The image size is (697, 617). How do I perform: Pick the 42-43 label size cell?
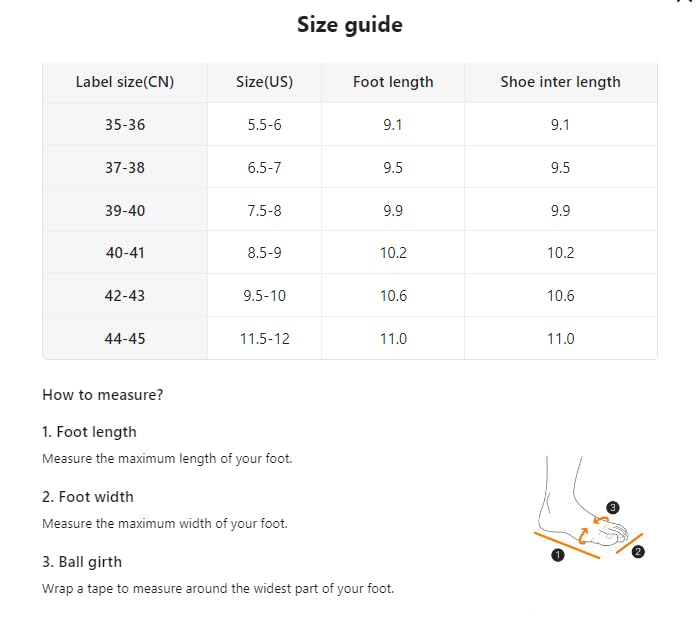point(125,296)
